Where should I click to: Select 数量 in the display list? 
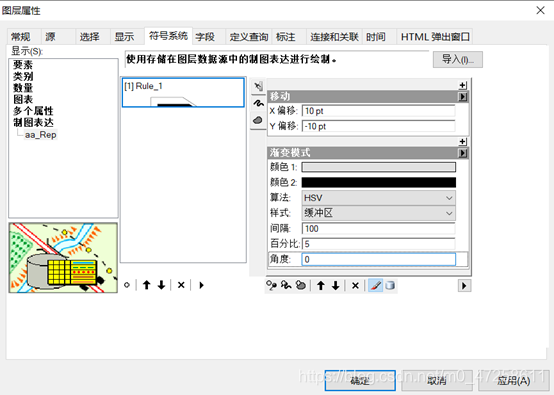[x=23, y=88]
